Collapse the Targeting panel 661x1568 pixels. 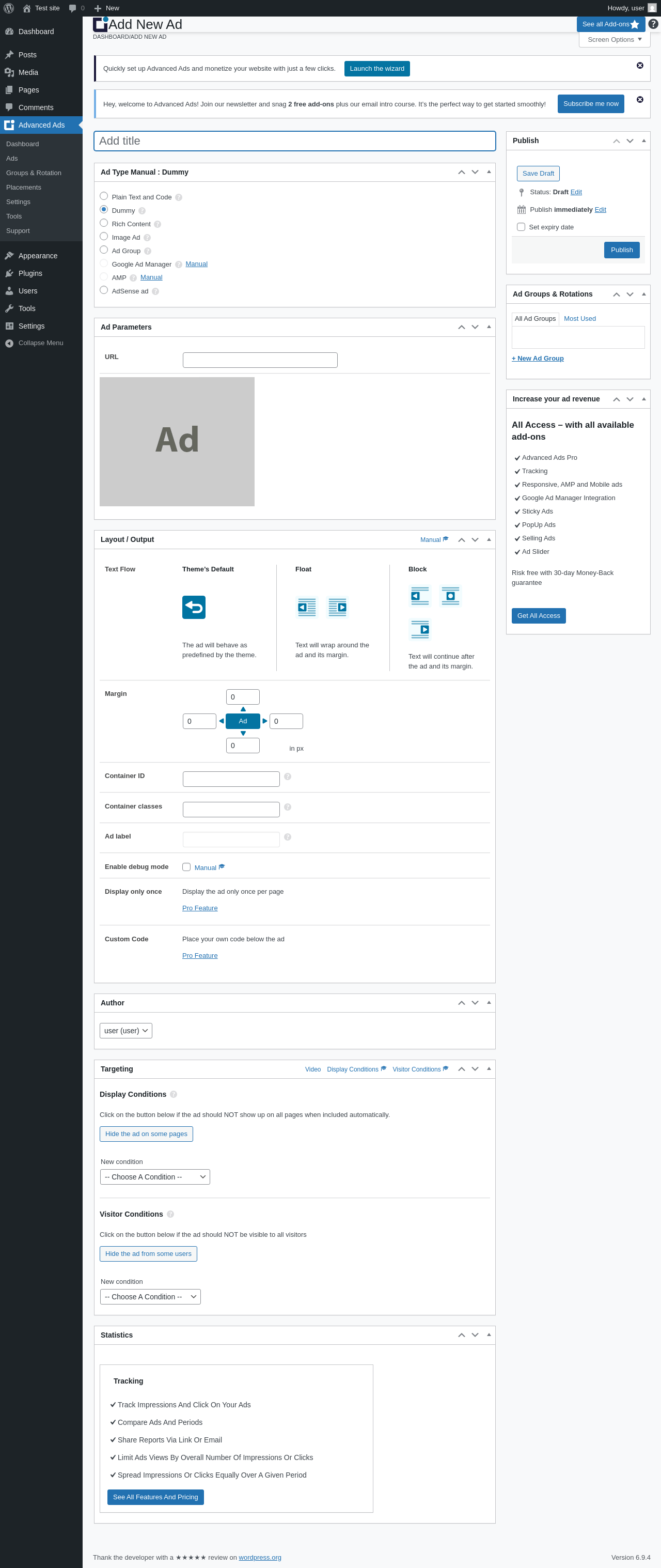[489, 1069]
